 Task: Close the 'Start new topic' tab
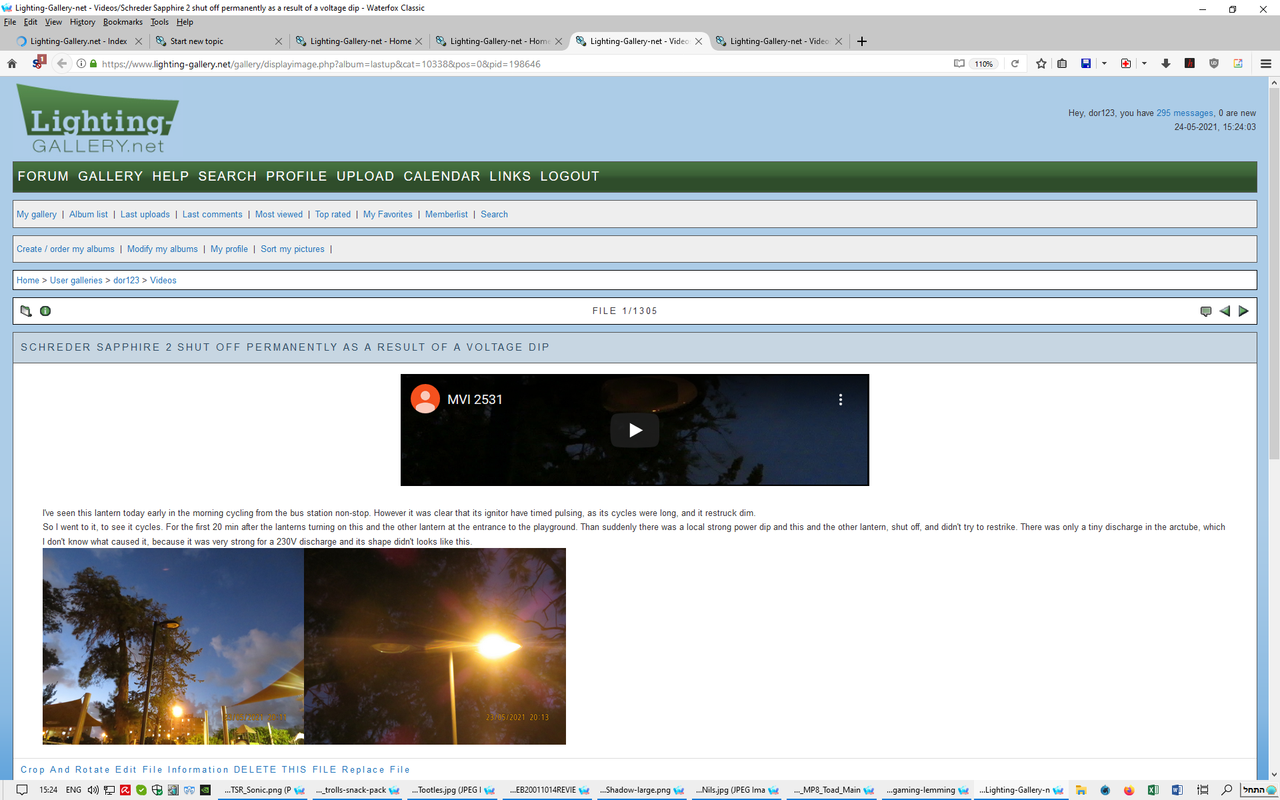279,41
